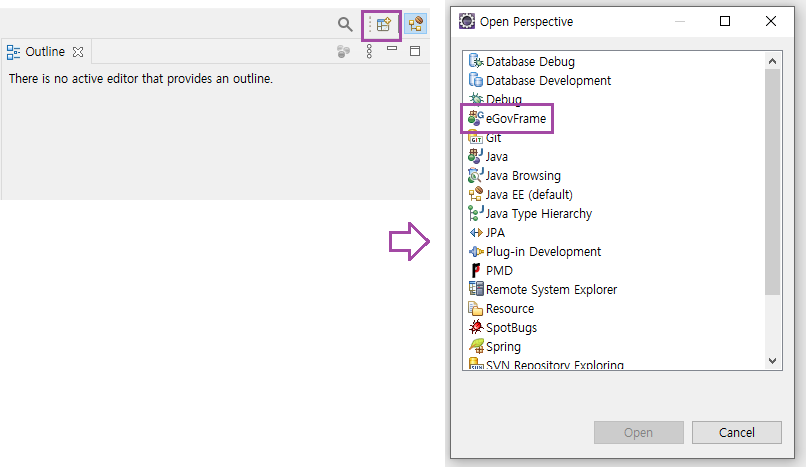Maximize the Open Perspective dialog
The height and width of the screenshot is (468, 806).
click(725, 21)
